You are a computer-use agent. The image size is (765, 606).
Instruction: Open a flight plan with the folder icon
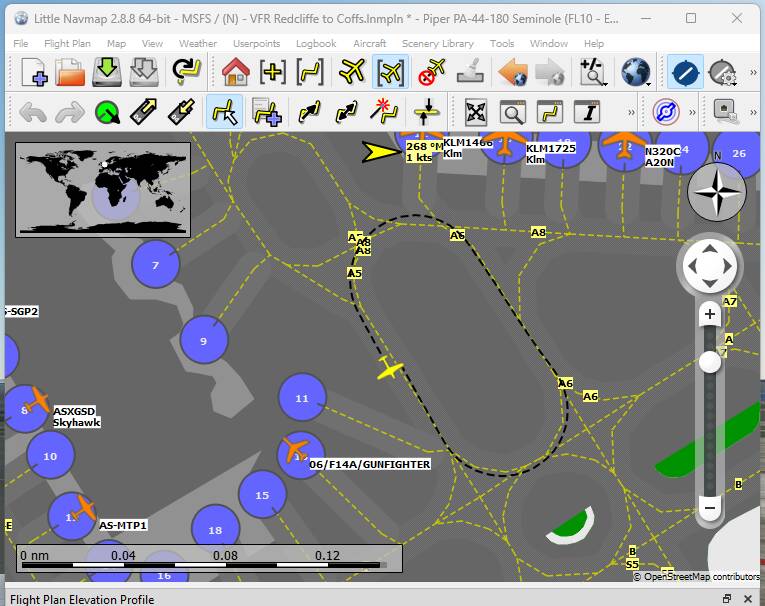[x=71, y=73]
